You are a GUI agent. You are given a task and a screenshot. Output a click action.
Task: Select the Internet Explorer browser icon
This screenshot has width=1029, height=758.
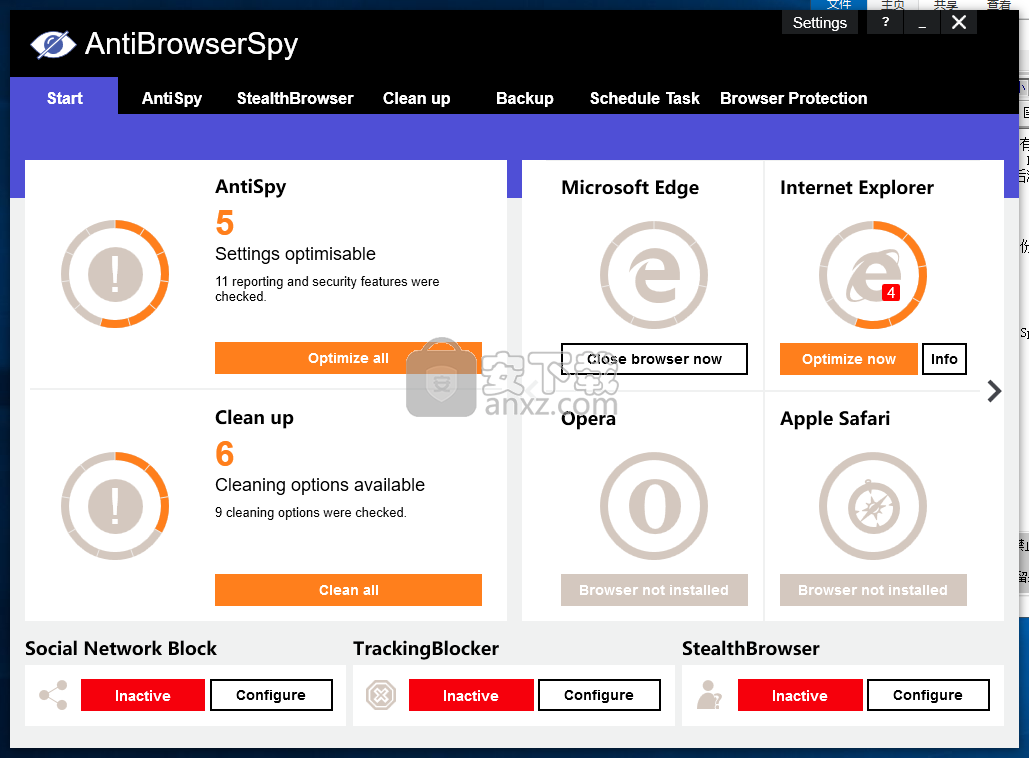point(873,275)
